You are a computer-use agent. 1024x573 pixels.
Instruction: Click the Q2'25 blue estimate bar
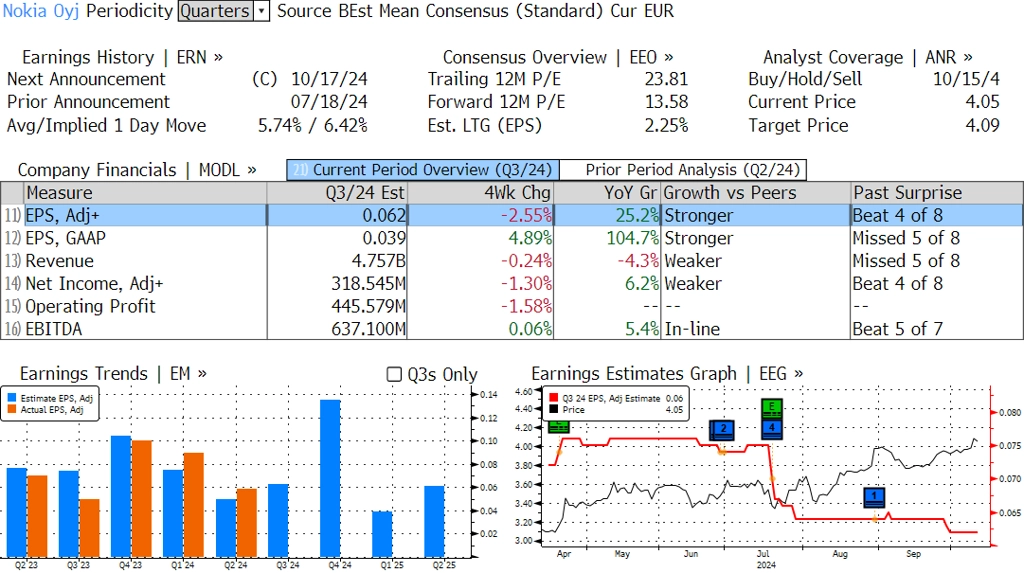[434, 521]
